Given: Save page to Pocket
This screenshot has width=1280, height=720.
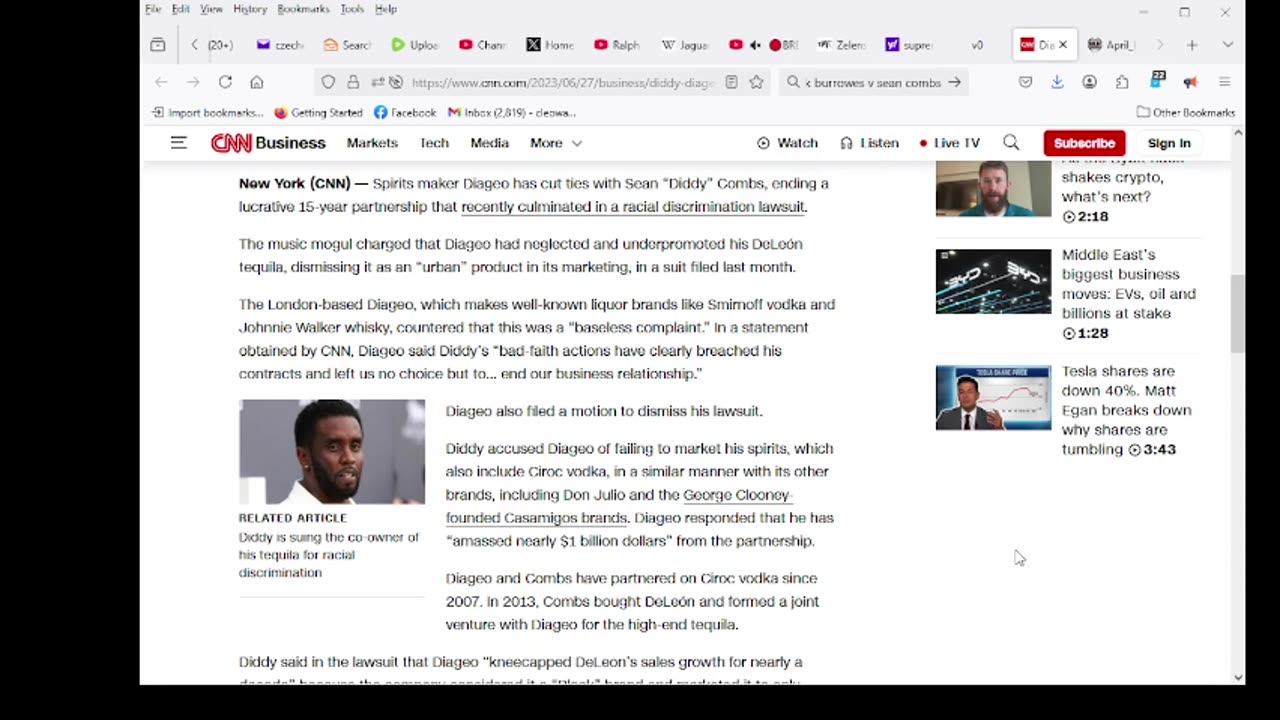Looking at the screenshot, I should [x=1025, y=82].
